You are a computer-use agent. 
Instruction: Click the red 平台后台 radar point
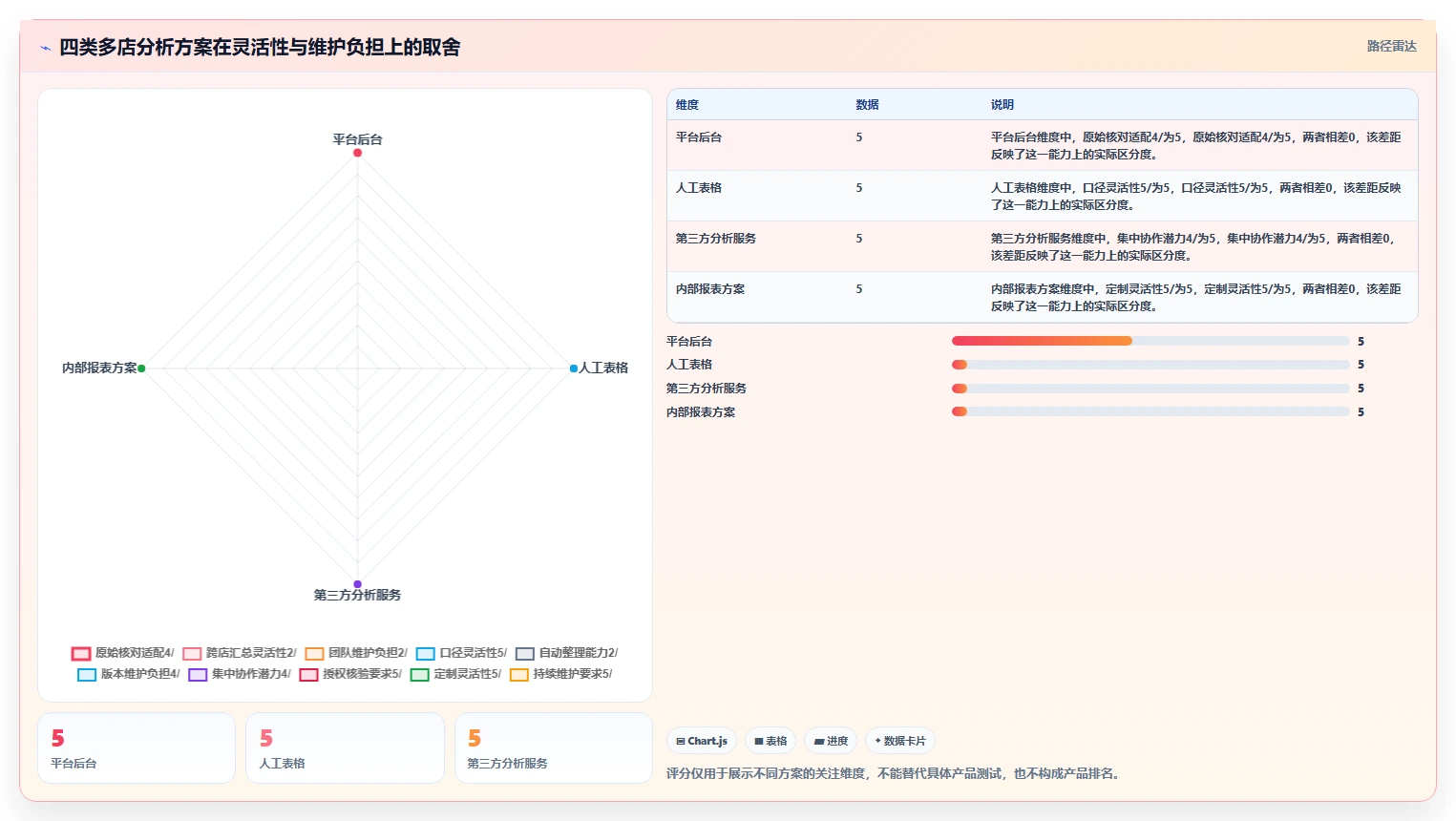[357, 153]
